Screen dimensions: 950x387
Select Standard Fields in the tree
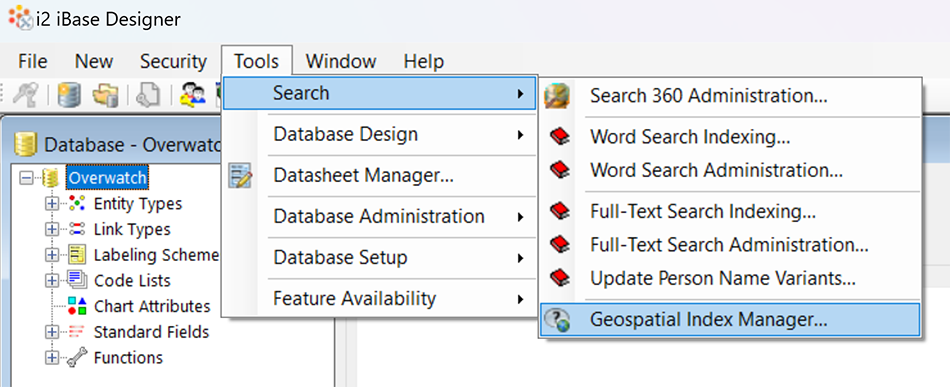(151, 332)
